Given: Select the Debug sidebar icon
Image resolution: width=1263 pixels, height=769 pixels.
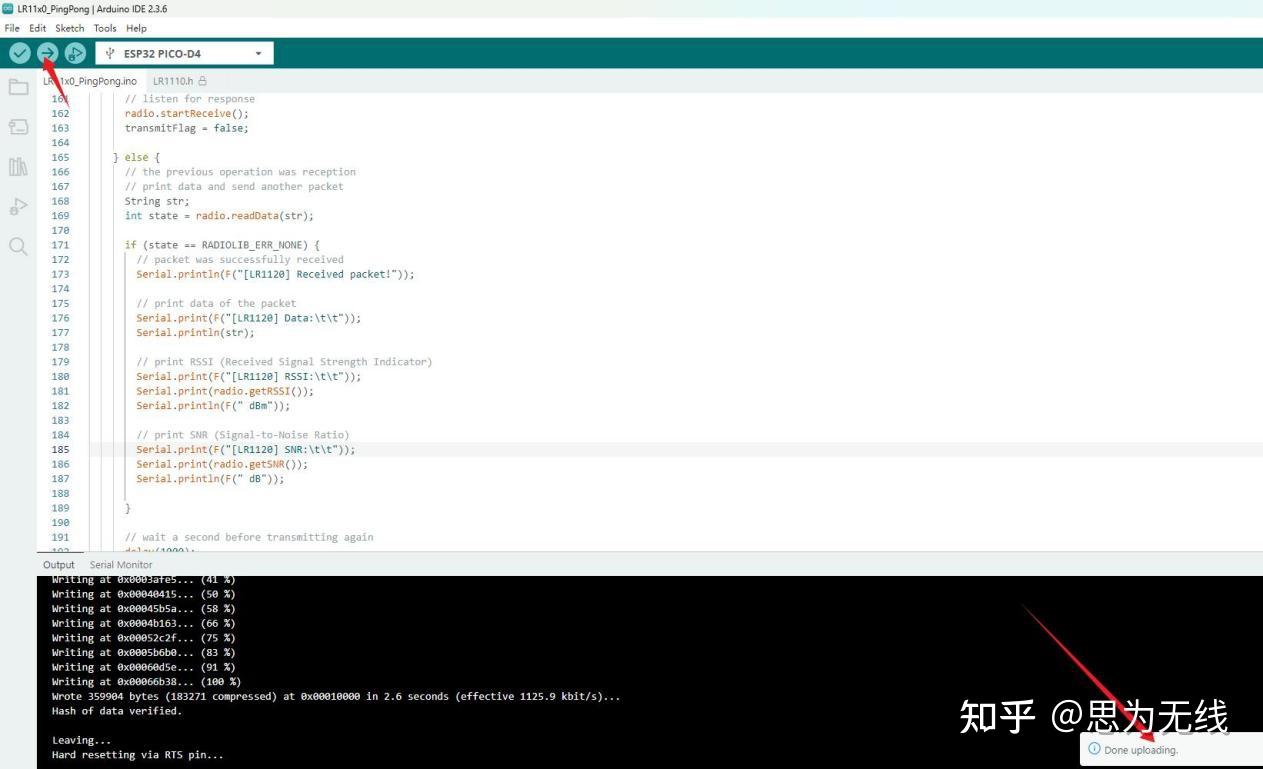Looking at the screenshot, I should click(18, 206).
